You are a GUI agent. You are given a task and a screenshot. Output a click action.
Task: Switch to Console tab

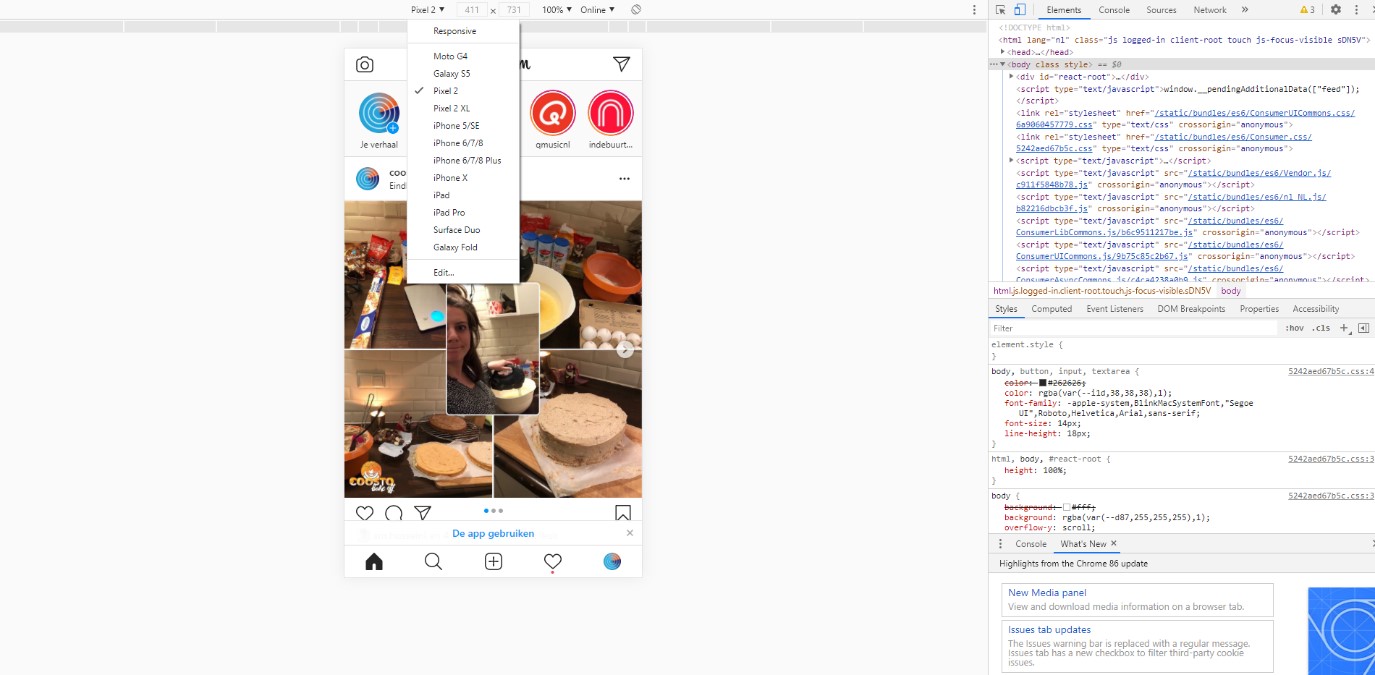click(1114, 10)
